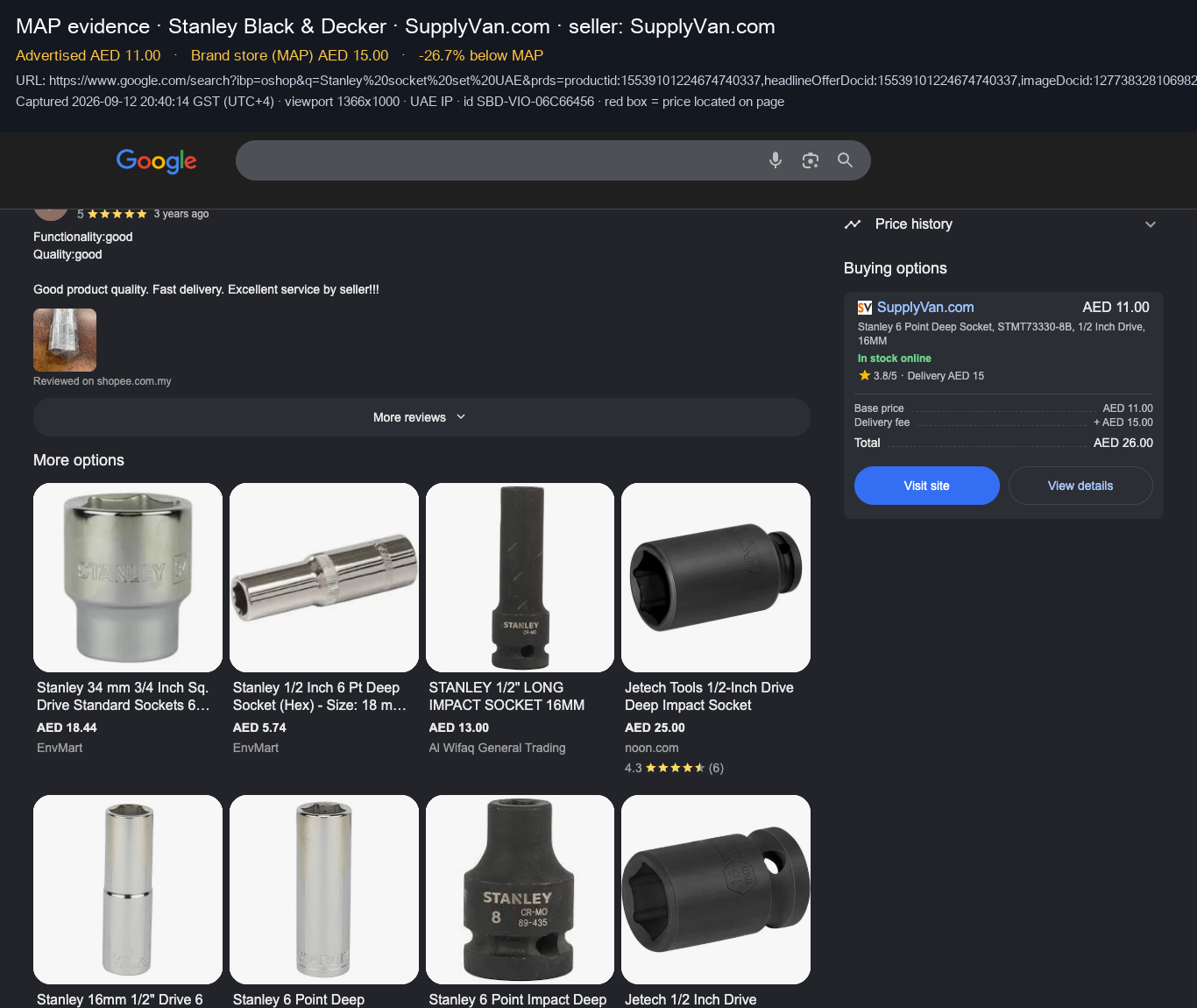This screenshot has width=1197, height=1008.
Task: Click the 4.3 star rating of Jetech socket
Action: coord(674,768)
